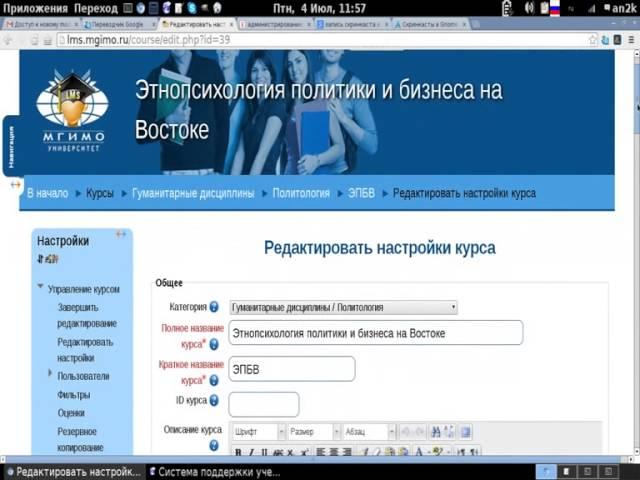Select the first highlighted workspace in switcher
Screen dimensions: 640x480
[x=545, y=472]
